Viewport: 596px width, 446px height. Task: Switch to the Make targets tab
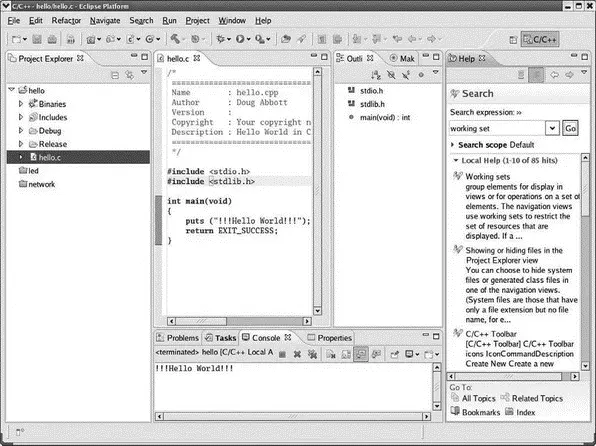click(x=402, y=59)
